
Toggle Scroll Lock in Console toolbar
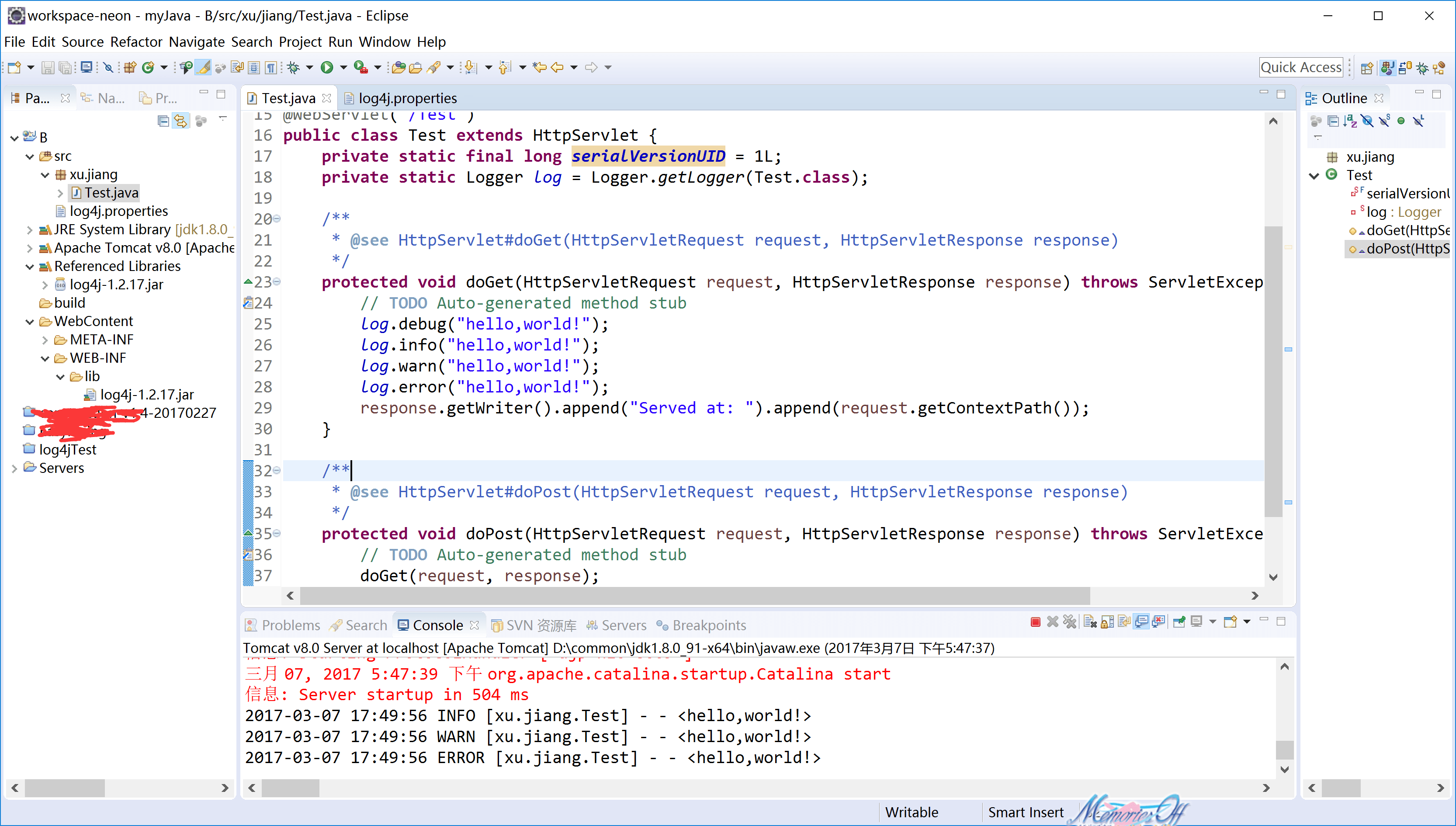[1106, 622]
